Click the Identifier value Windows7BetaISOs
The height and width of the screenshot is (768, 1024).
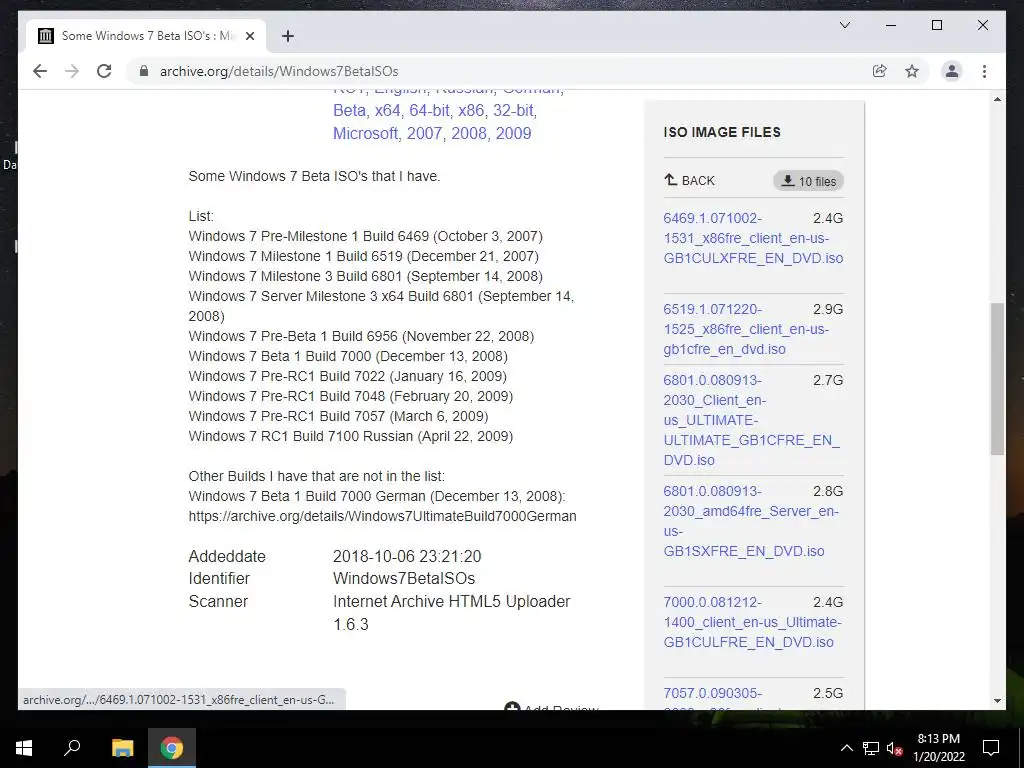(404, 579)
